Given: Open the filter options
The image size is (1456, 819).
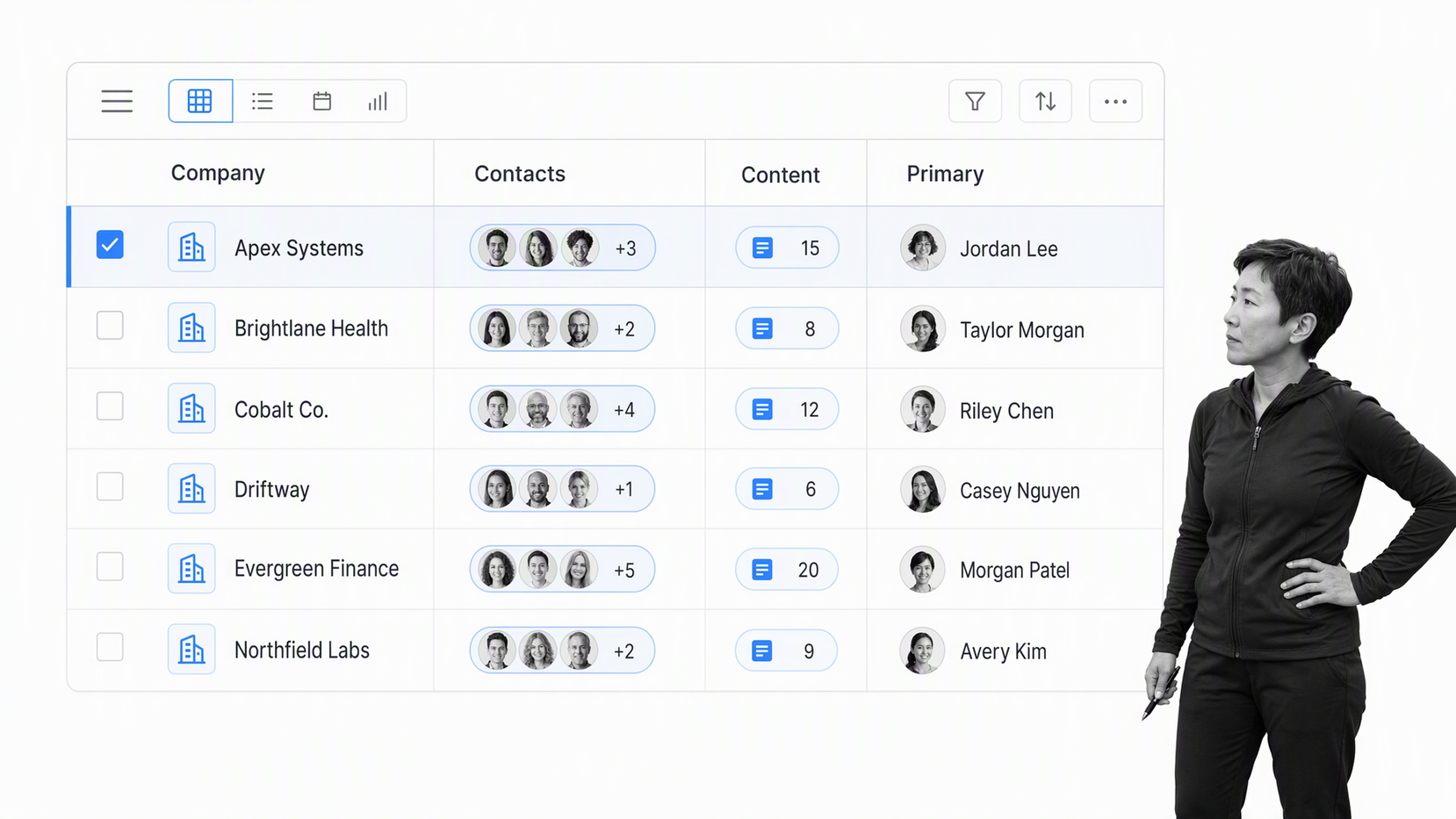Looking at the screenshot, I should (975, 101).
